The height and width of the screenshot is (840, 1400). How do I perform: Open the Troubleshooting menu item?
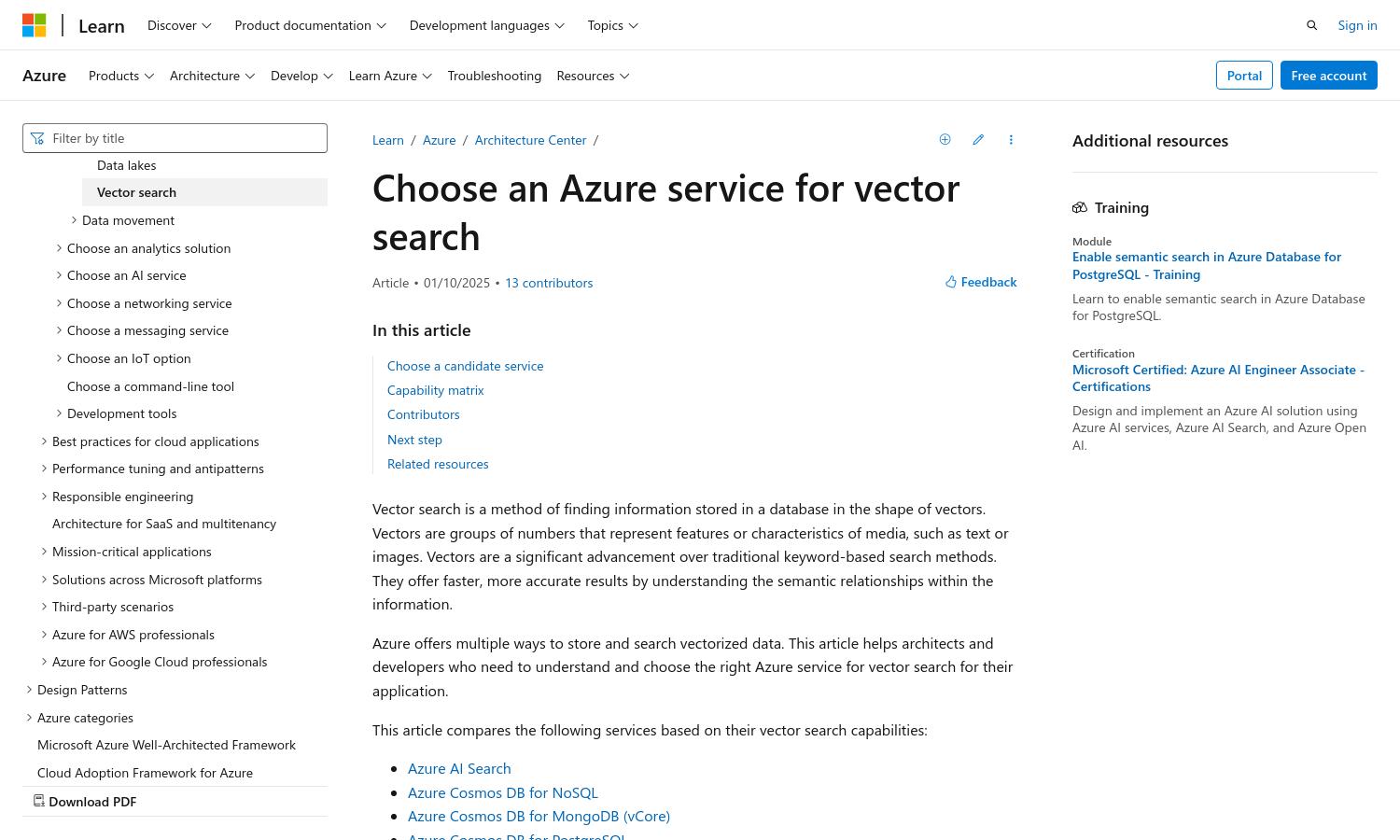494,76
